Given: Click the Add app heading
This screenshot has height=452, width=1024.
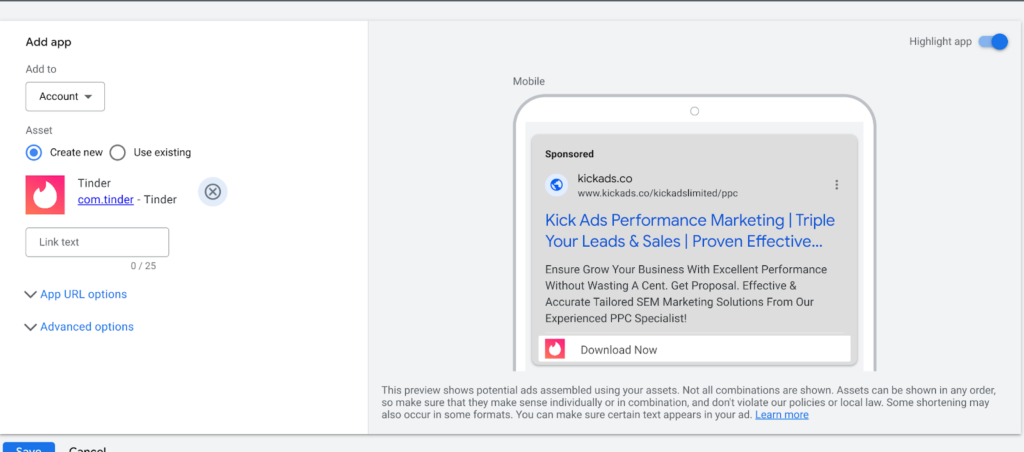Looking at the screenshot, I should (48, 42).
